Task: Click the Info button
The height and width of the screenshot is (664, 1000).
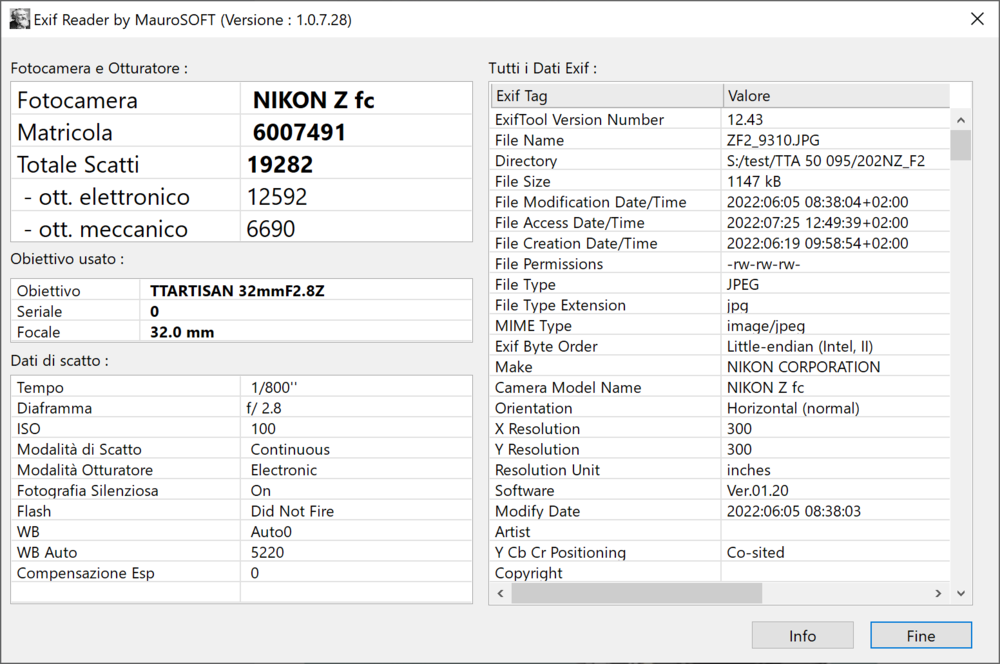Action: (802, 635)
